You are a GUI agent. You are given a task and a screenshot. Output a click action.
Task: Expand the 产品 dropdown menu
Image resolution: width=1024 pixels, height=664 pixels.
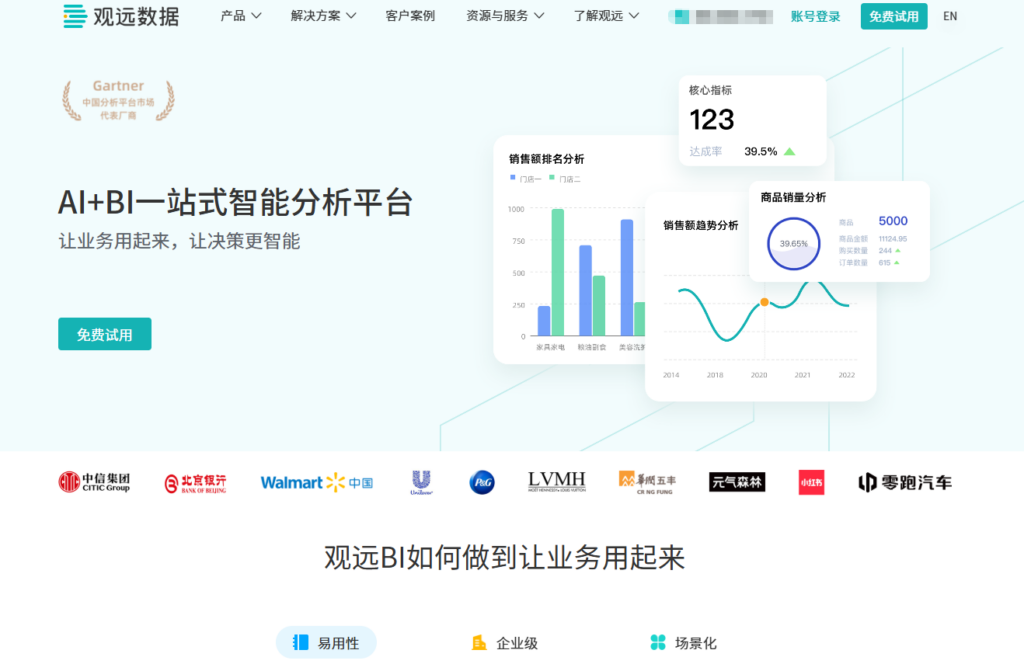[241, 16]
